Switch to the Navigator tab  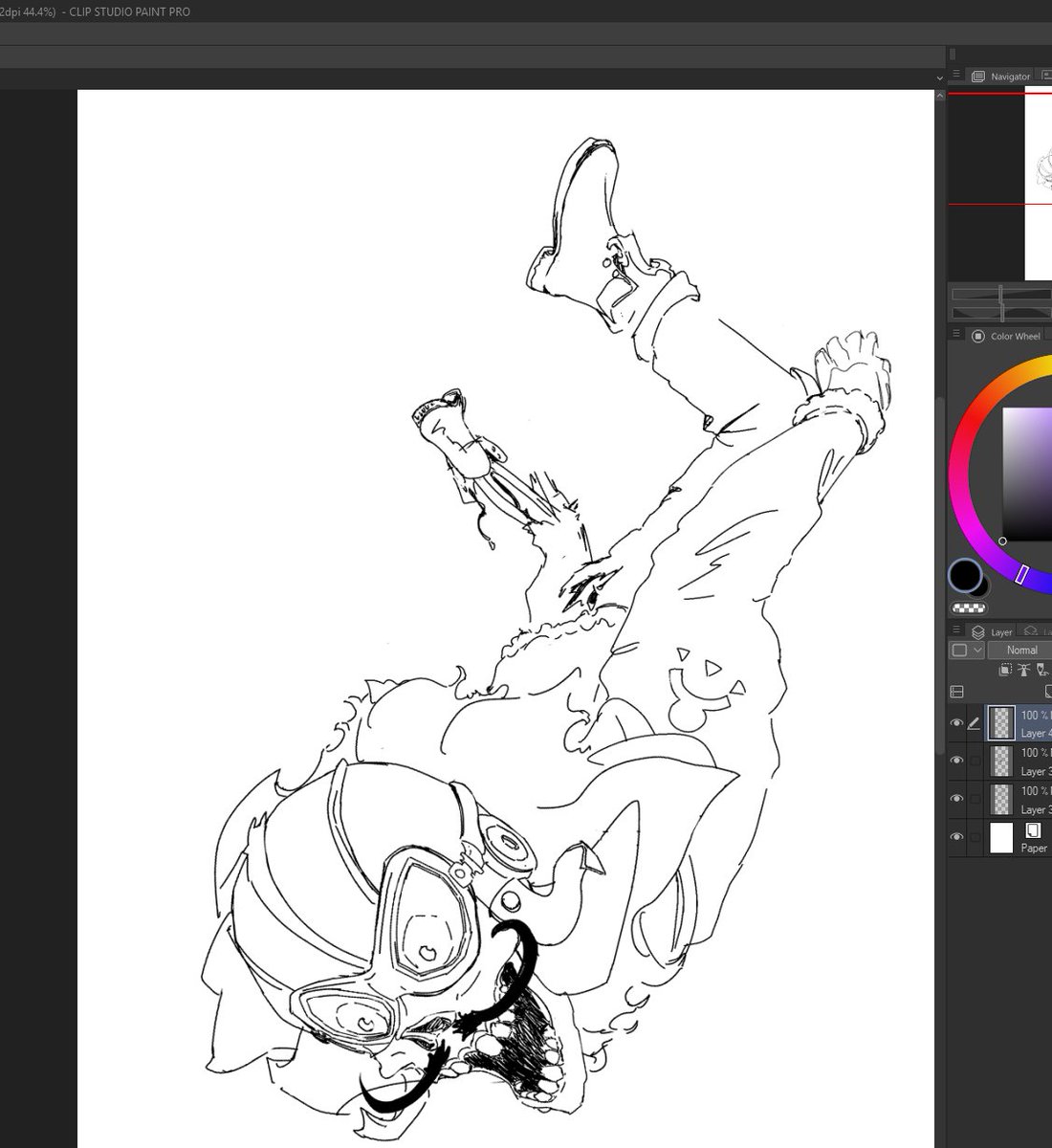tap(1001, 77)
